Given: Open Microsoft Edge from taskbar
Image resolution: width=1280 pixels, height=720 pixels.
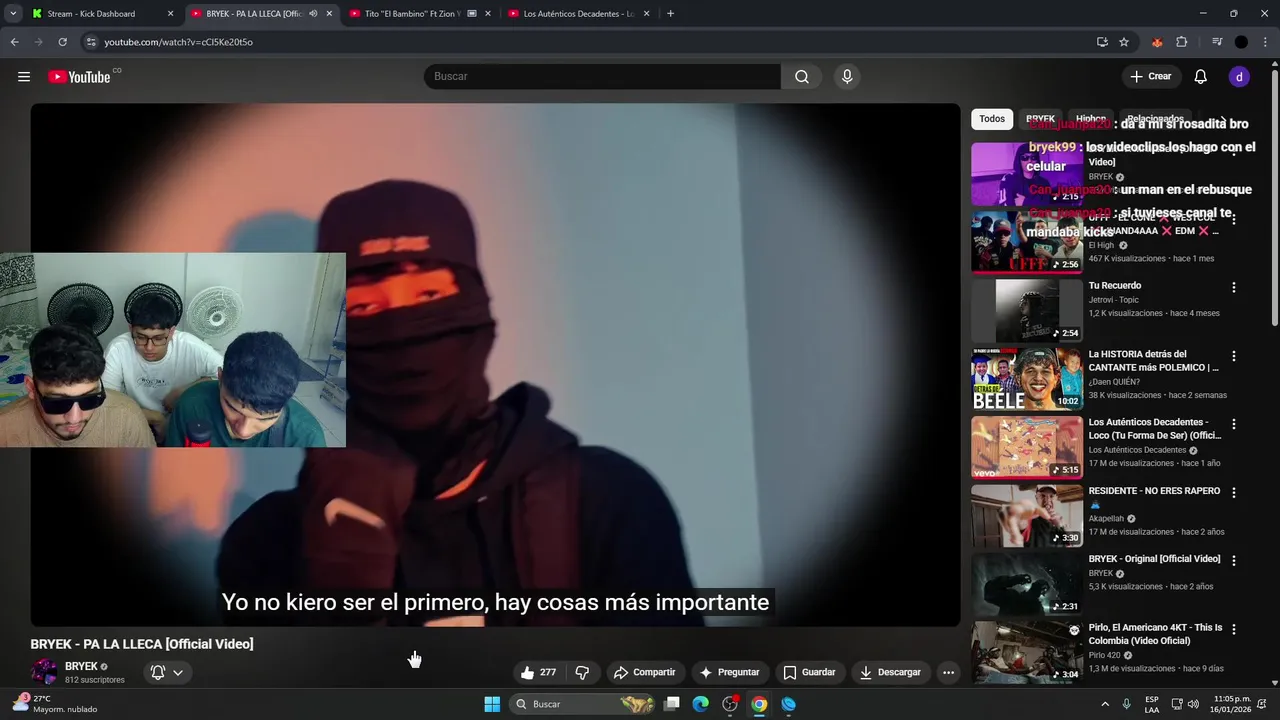Looking at the screenshot, I should (x=701, y=704).
